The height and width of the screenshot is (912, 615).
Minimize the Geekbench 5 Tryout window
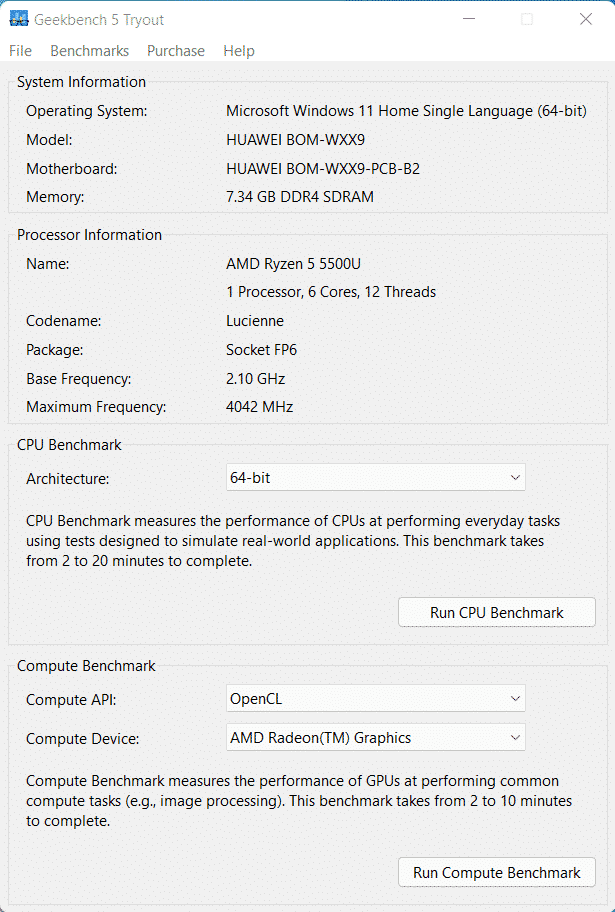pyautogui.click(x=468, y=19)
